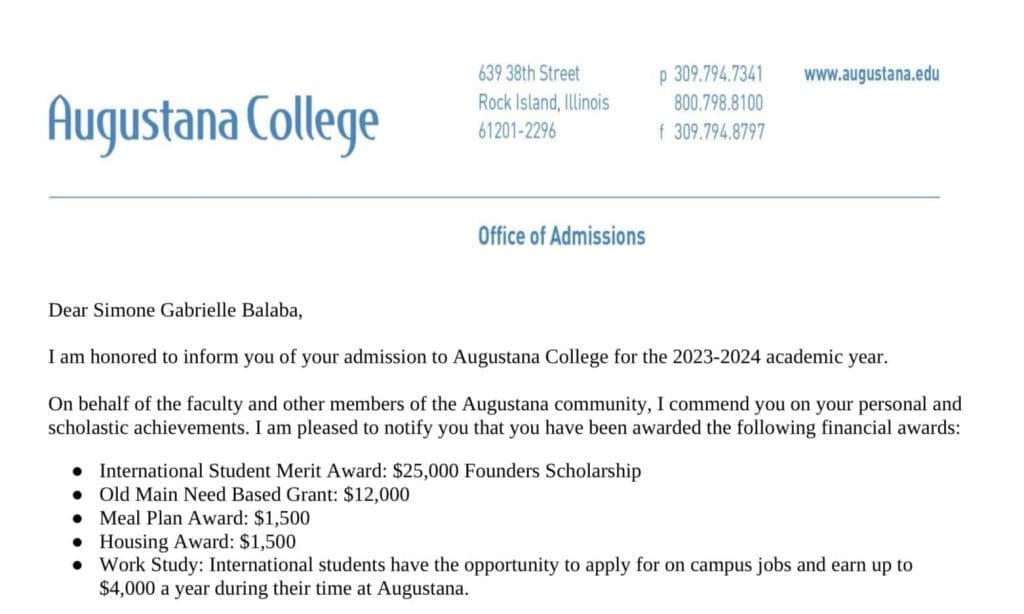This screenshot has width=1024, height=614.
Task: Click the fax number 309.794.8797
Action: tap(719, 132)
